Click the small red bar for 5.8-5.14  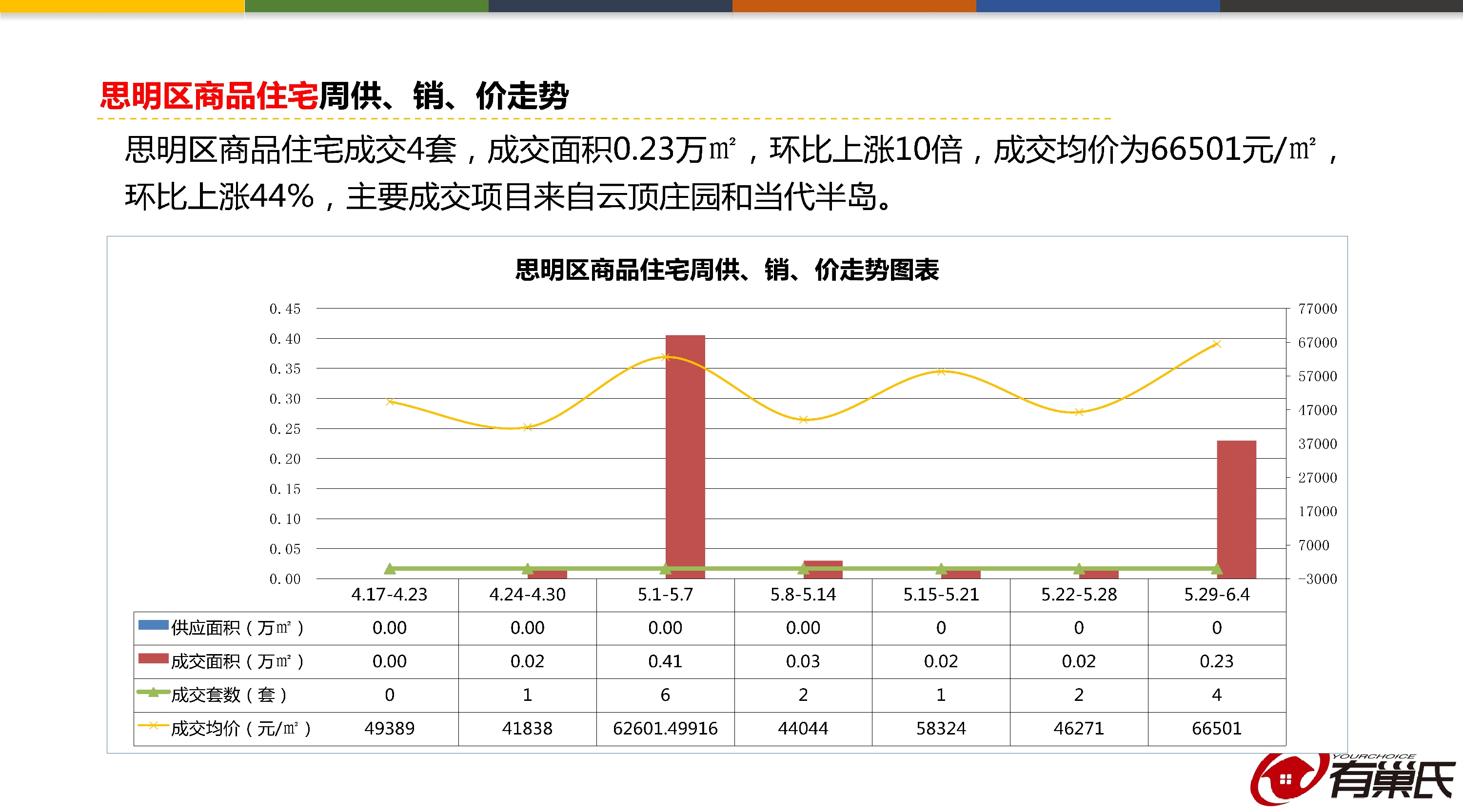[x=823, y=570]
